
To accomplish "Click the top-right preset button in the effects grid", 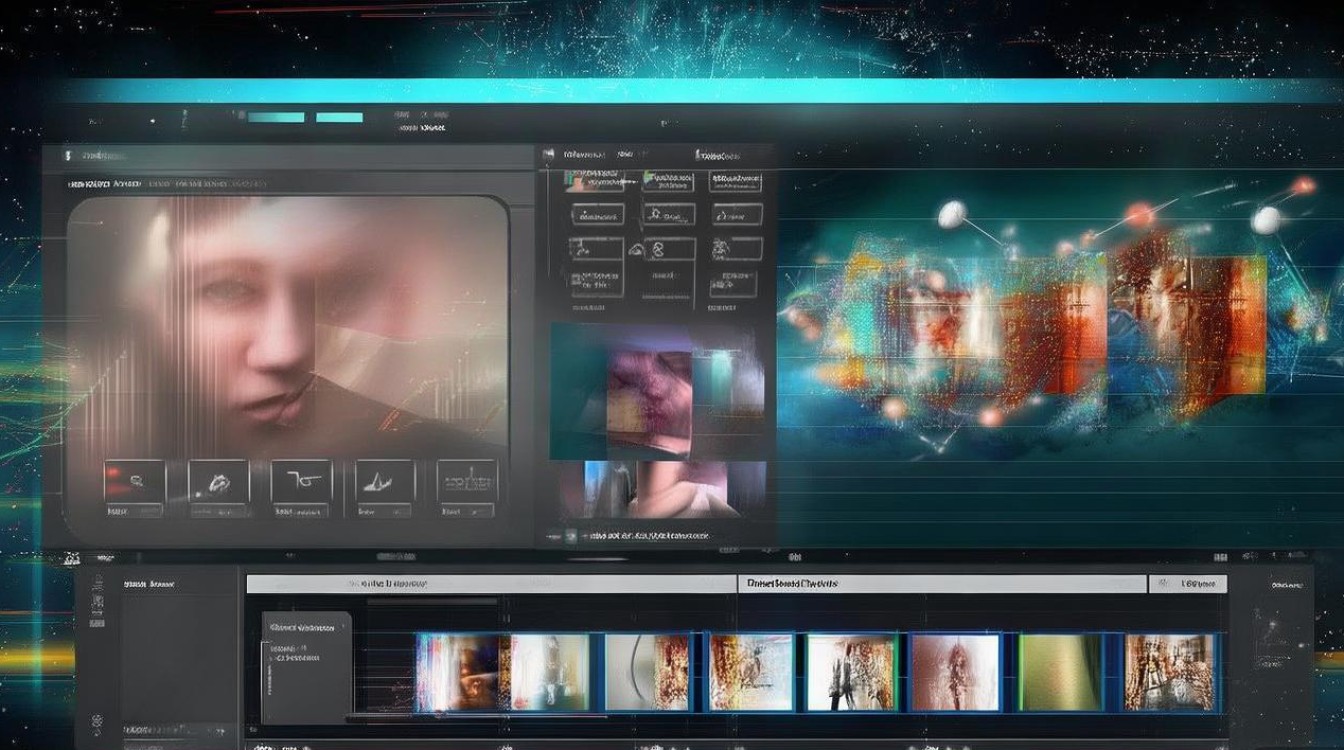I will click(x=735, y=181).
